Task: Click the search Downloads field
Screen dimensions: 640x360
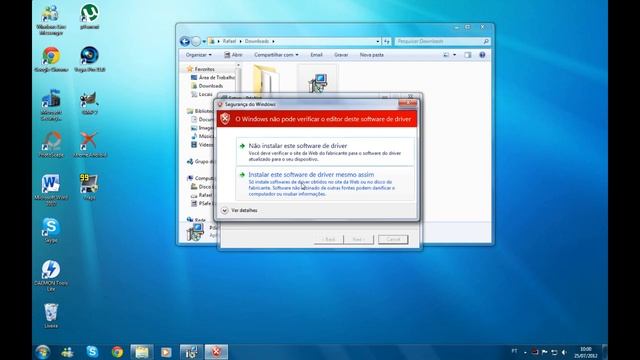Action: click(442, 41)
